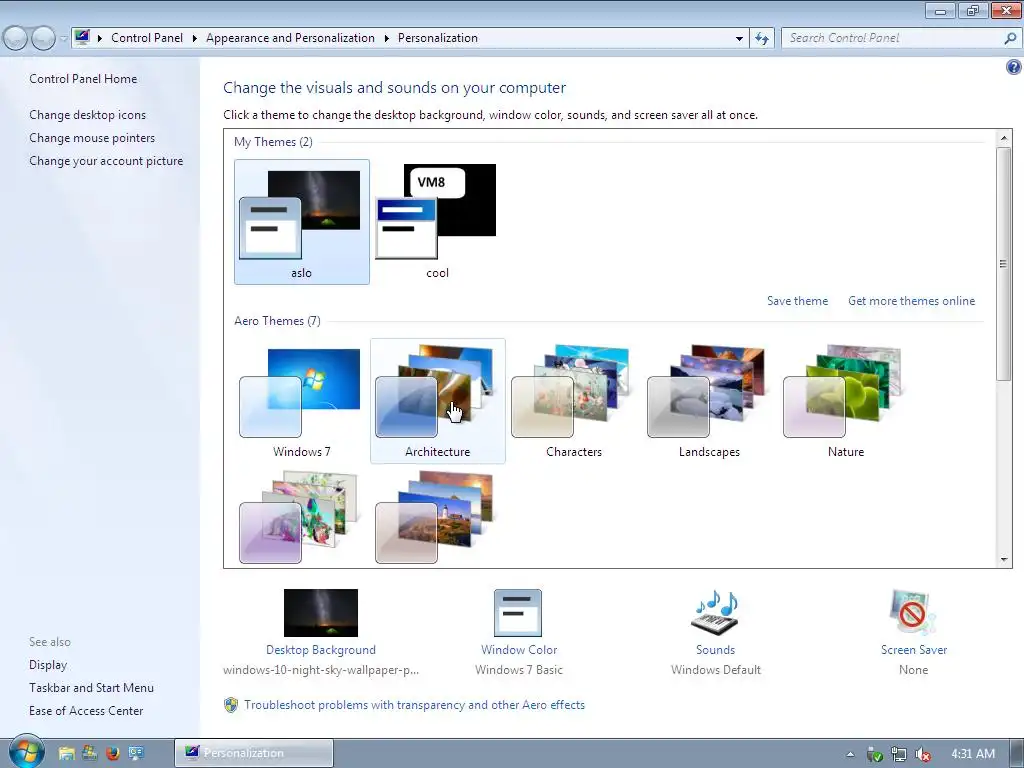Click the Desktop Background link
This screenshot has width=1024, height=768.
[x=321, y=650]
